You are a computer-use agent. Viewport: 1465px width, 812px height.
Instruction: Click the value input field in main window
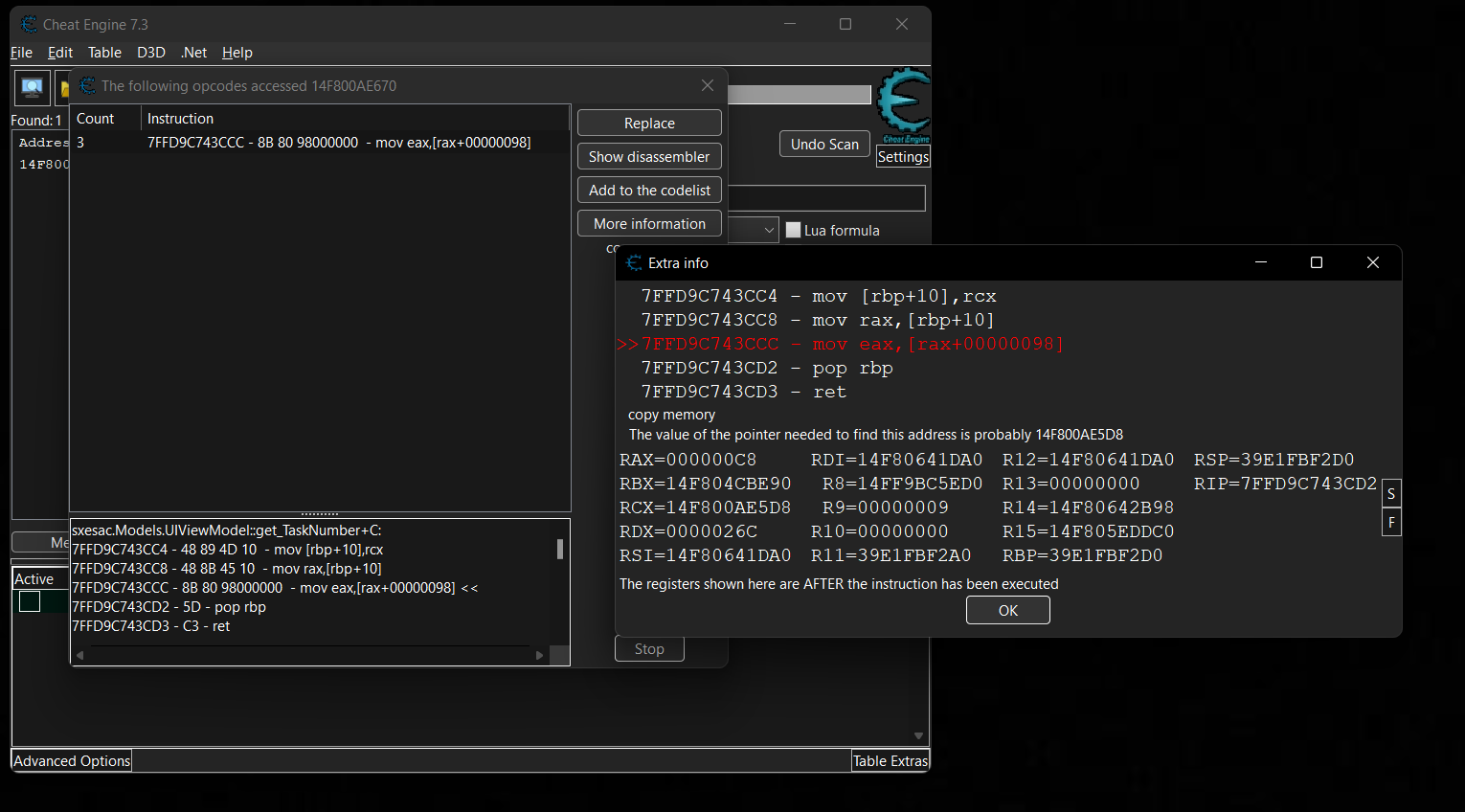827,198
